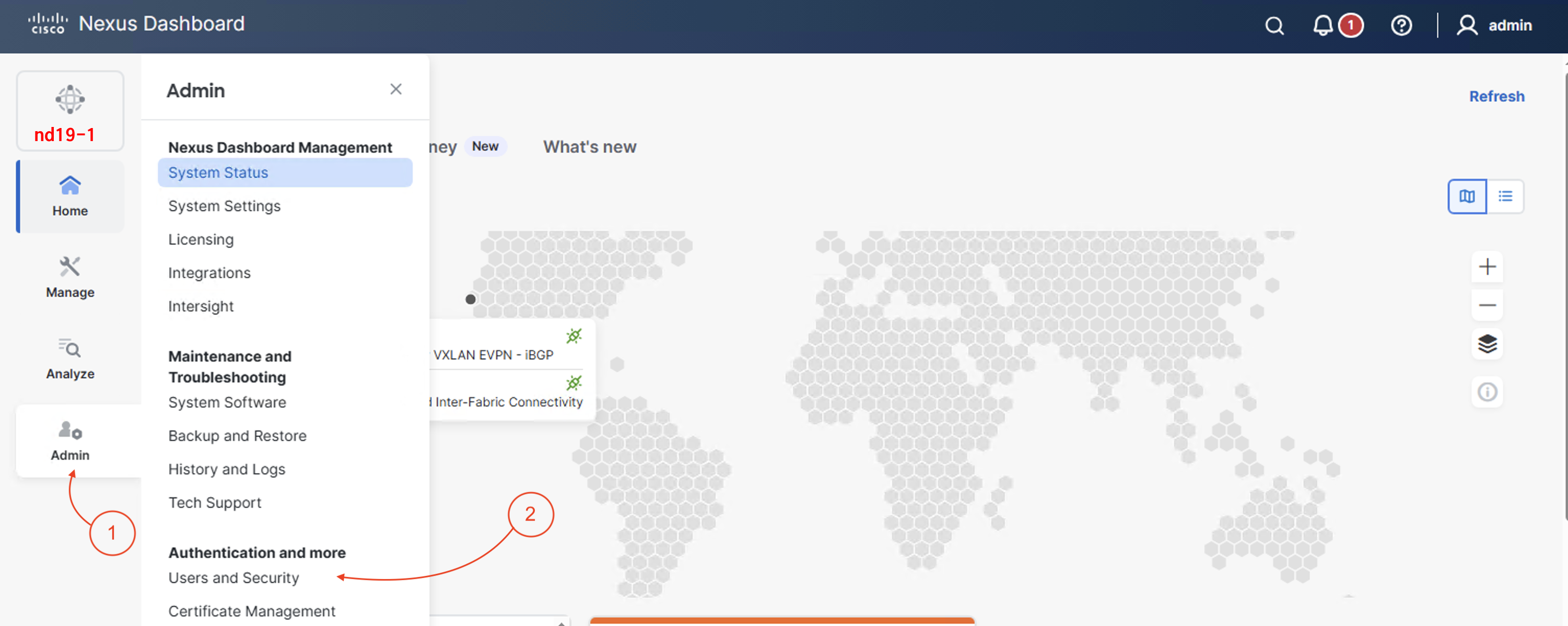The width and height of the screenshot is (1568, 626).
Task: Click the Refresh link
Action: 1496,96
